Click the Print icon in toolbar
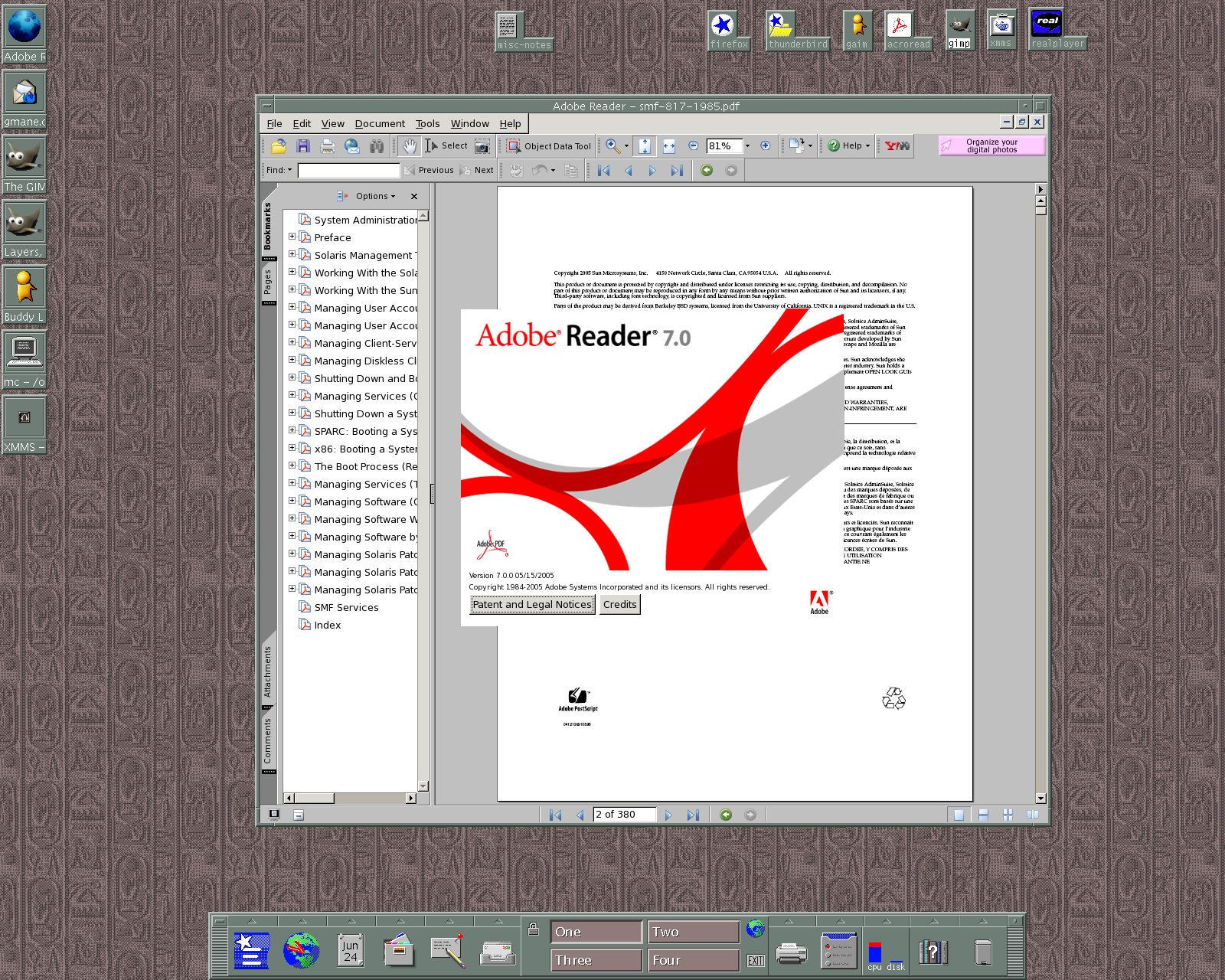 [x=328, y=145]
